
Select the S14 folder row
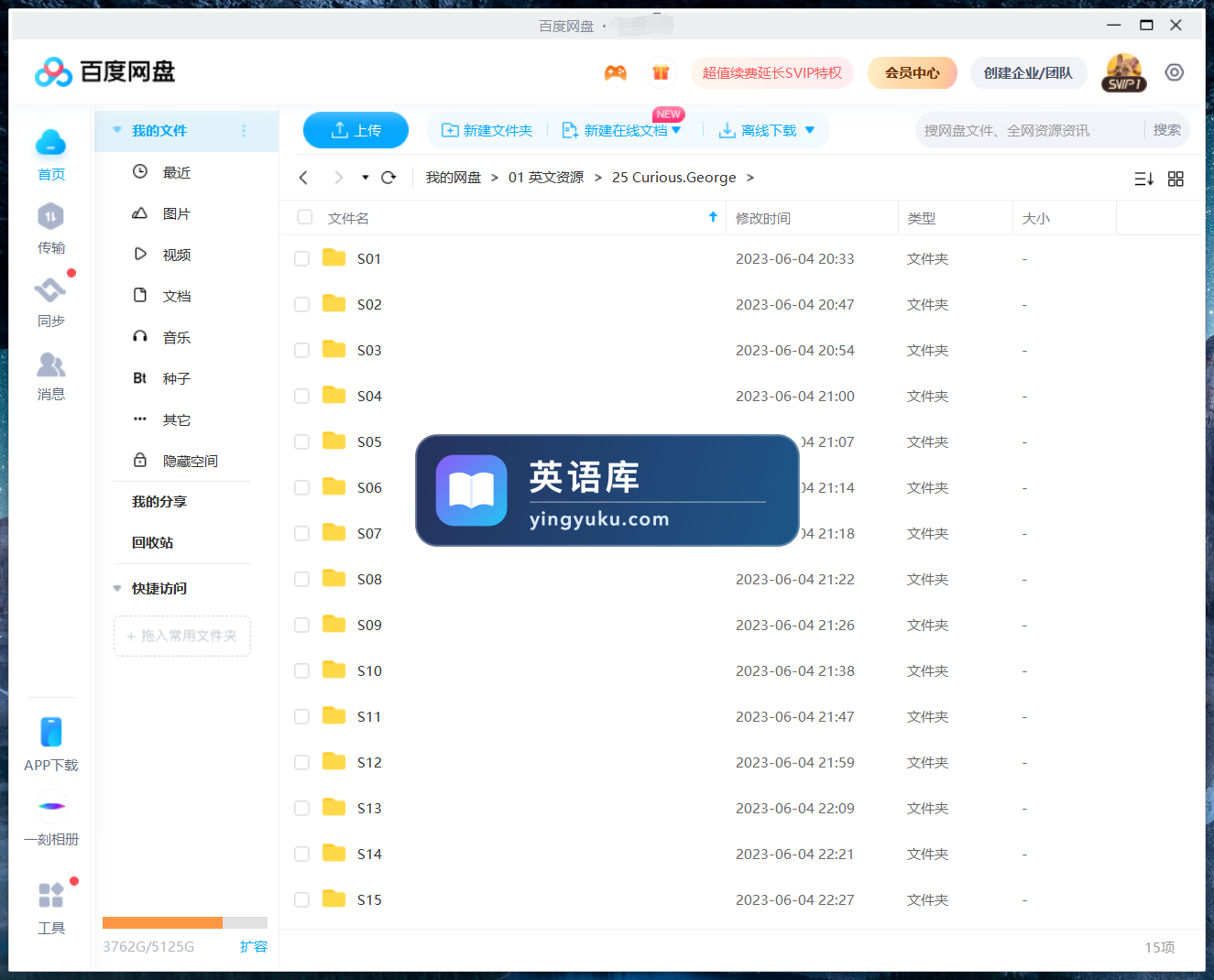740,855
